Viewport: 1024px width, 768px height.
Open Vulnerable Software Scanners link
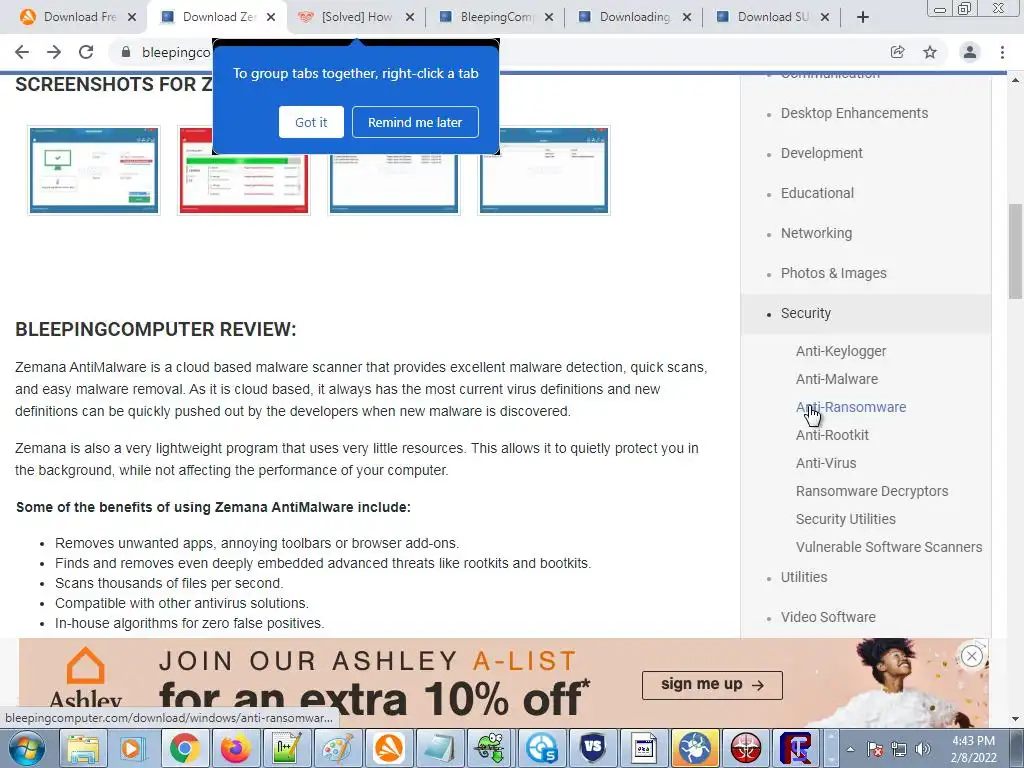pos(889,547)
